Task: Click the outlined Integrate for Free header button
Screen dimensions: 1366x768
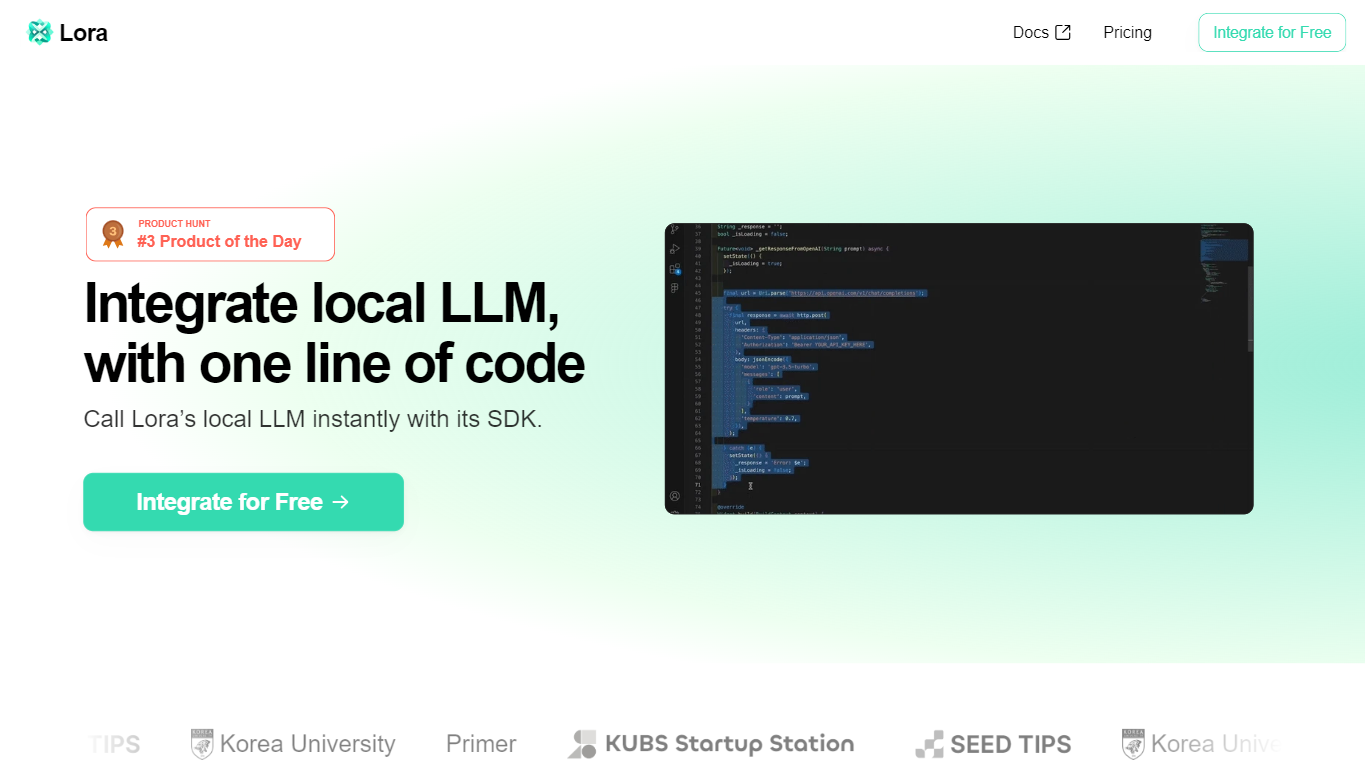Action: coord(1272,32)
